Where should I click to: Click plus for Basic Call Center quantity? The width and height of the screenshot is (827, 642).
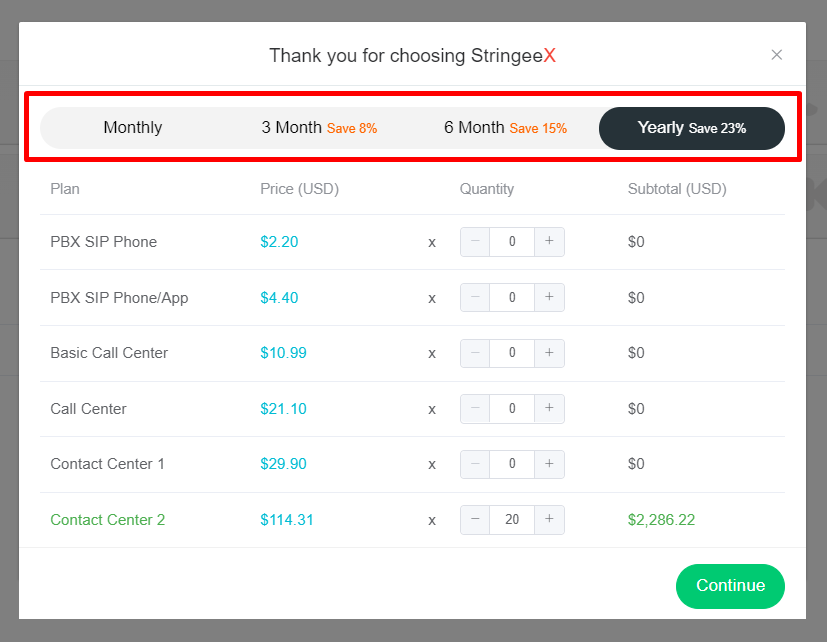point(549,353)
